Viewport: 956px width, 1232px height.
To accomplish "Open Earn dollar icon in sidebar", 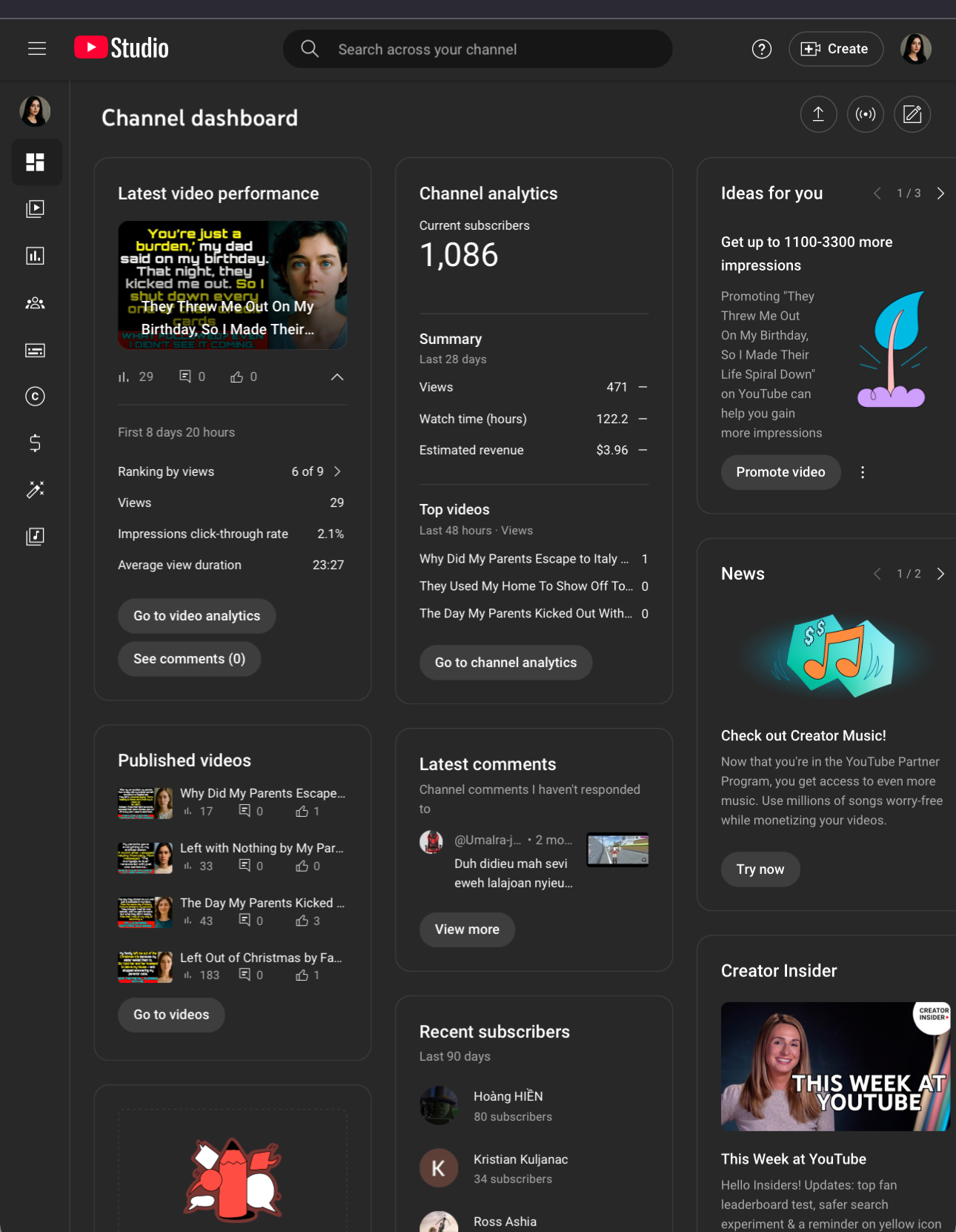I will [x=36, y=443].
